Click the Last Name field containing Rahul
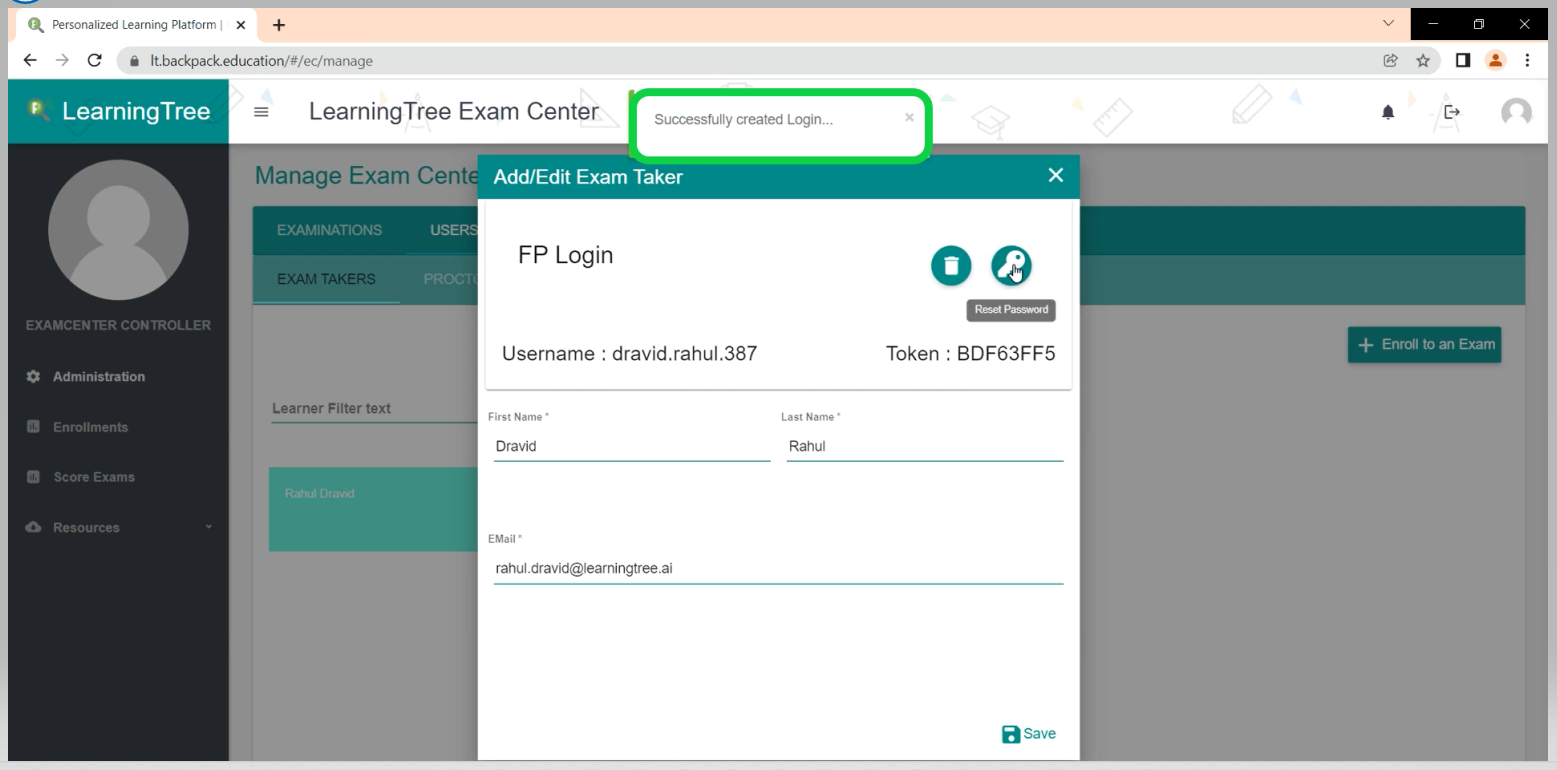 point(924,447)
